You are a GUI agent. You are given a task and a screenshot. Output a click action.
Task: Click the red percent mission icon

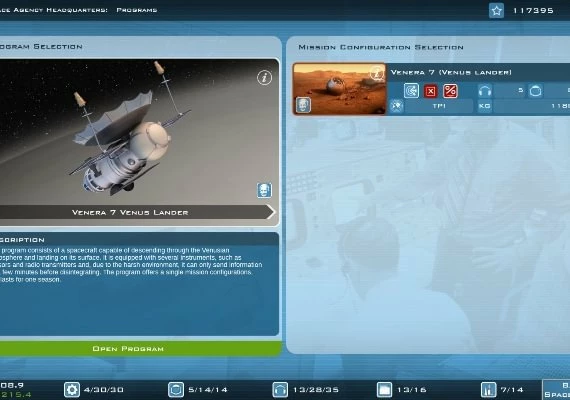click(450, 91)
